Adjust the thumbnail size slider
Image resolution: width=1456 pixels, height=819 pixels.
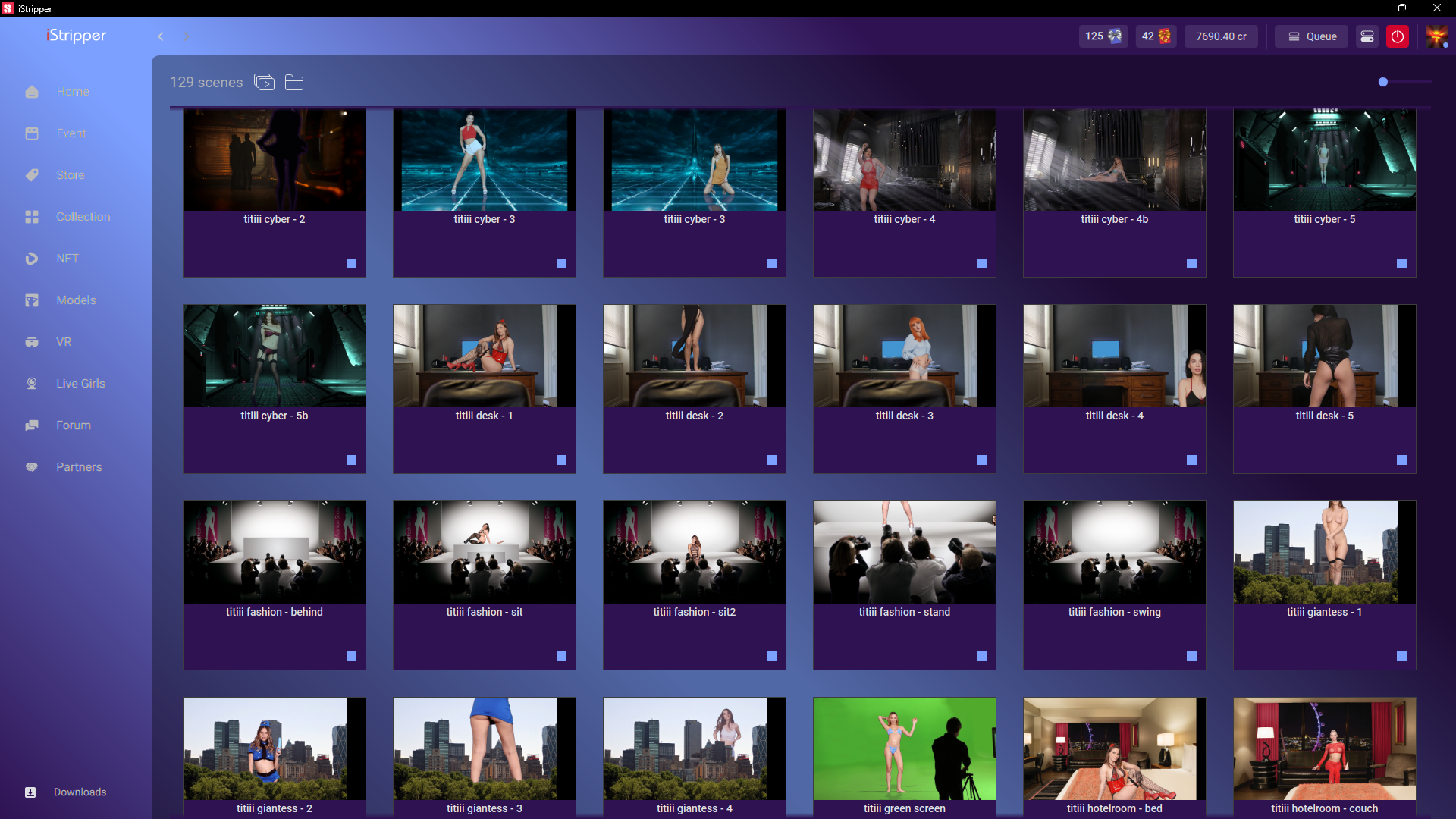[1383, 82]
